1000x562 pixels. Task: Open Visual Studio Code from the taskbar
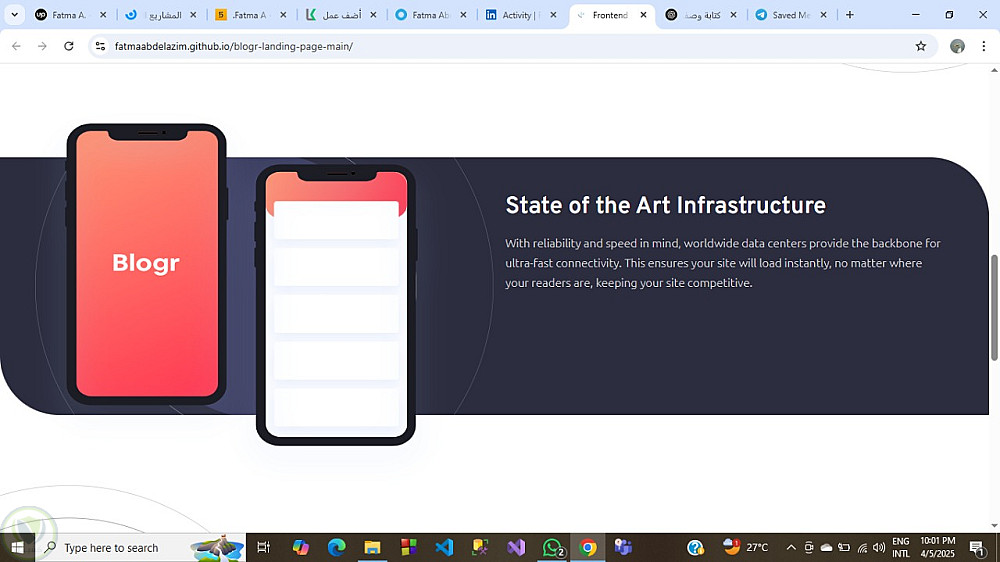tap(444, 547)
